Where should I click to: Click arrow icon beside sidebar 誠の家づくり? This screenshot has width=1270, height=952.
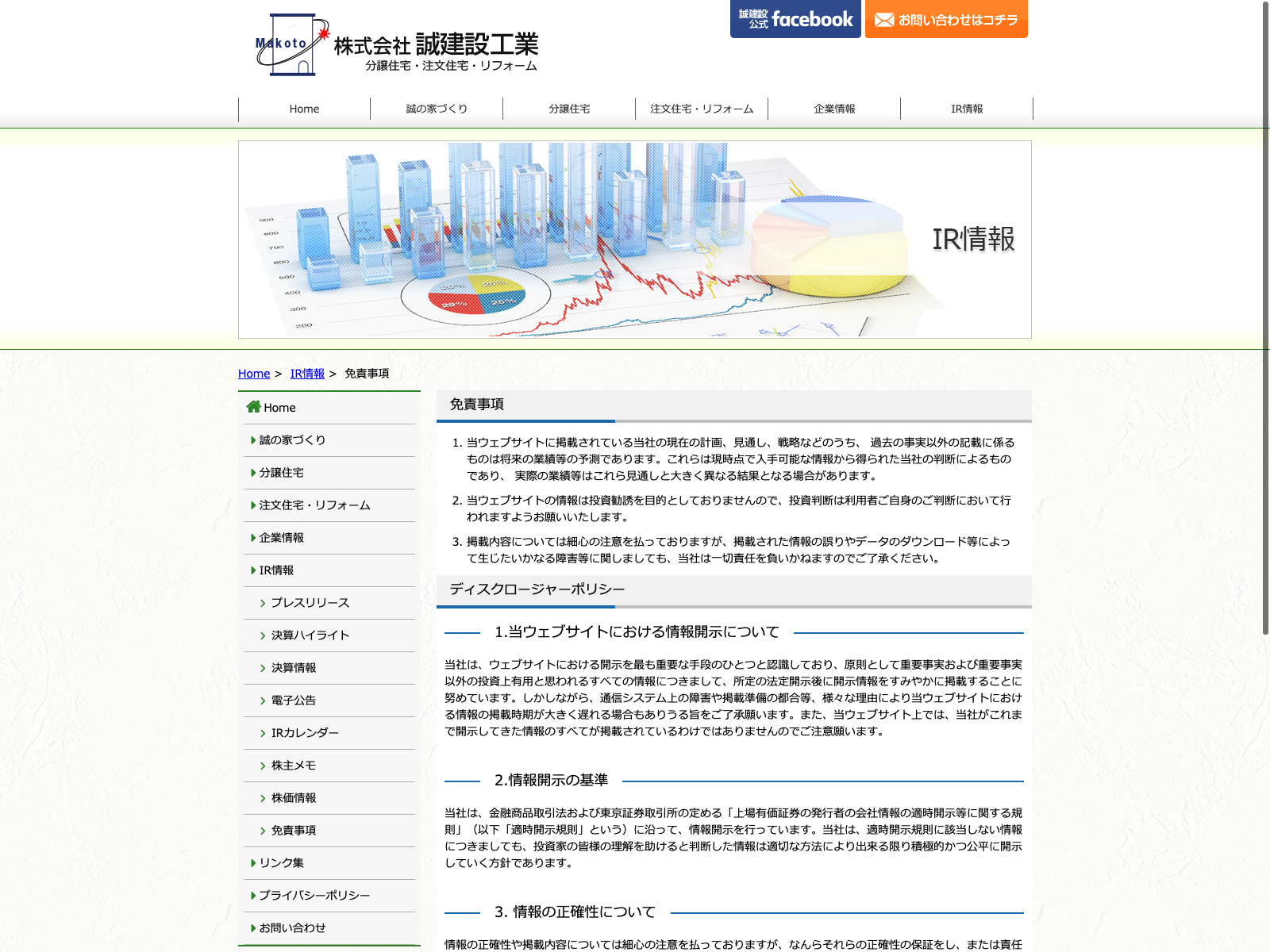pyautogui.click(x=253, y=440)
